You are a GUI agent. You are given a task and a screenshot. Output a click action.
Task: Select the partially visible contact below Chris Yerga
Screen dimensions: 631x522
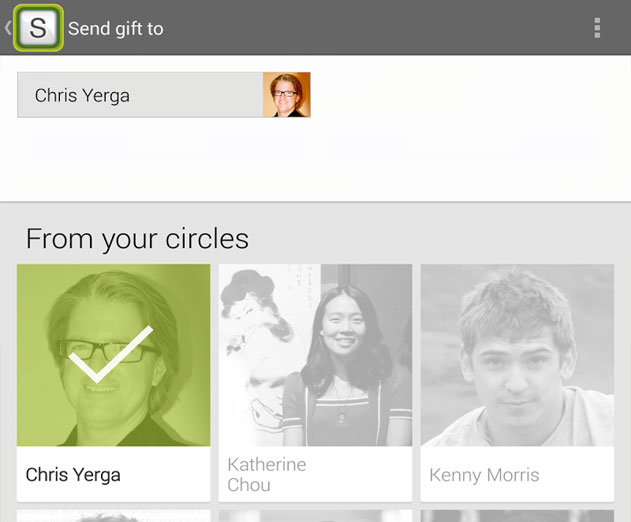113,516
